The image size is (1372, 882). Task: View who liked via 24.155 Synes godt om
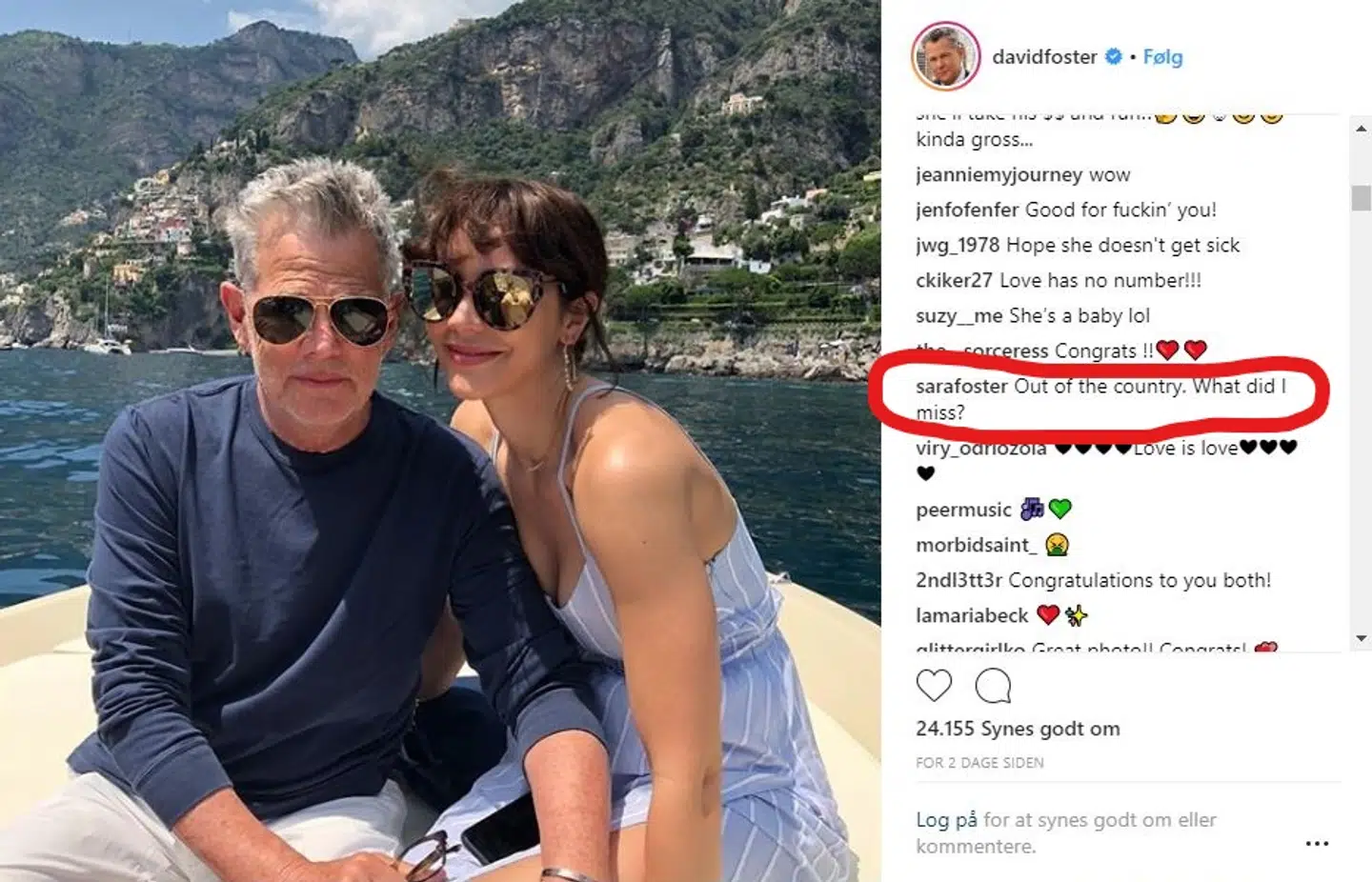tap(1018, 729)
